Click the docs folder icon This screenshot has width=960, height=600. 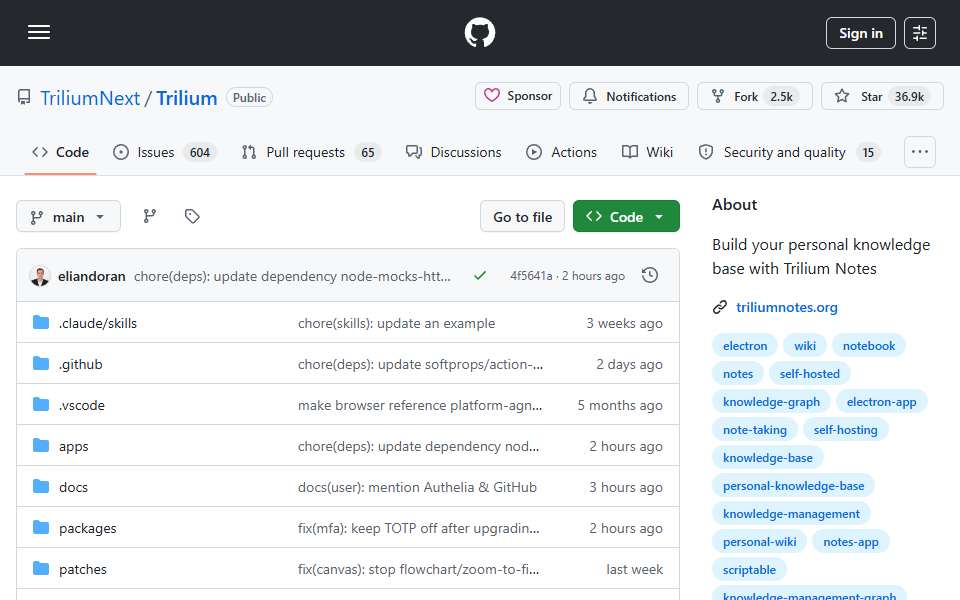click(x=40, y=487)
